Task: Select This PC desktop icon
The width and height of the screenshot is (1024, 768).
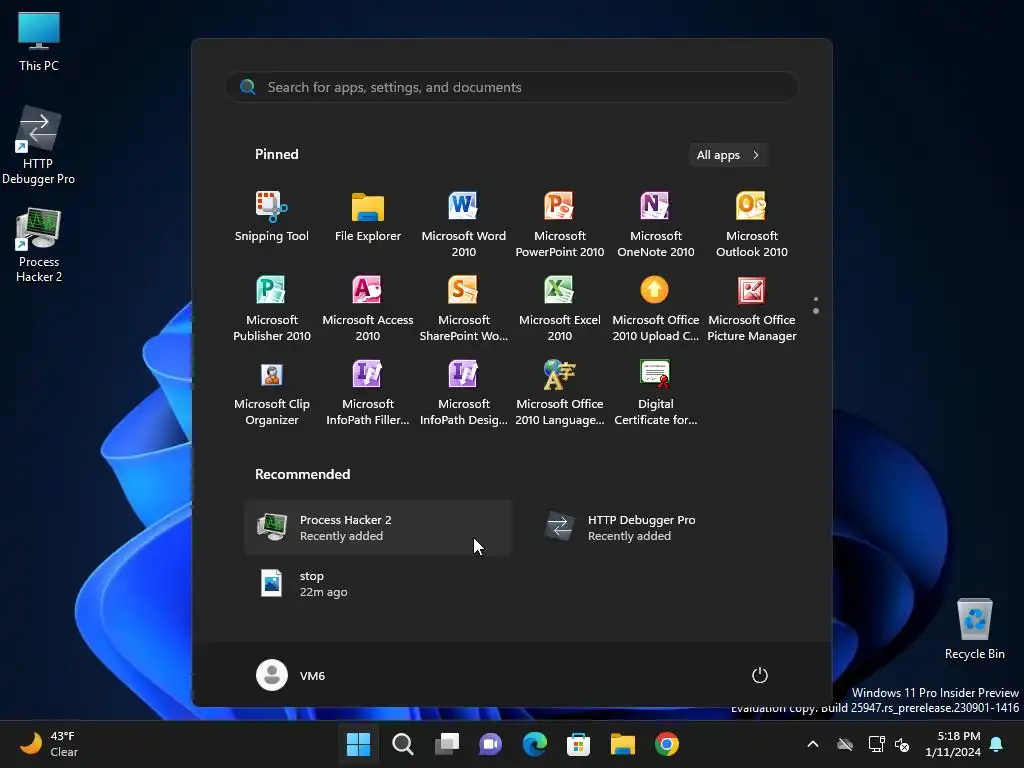Action: pos(39,41)
